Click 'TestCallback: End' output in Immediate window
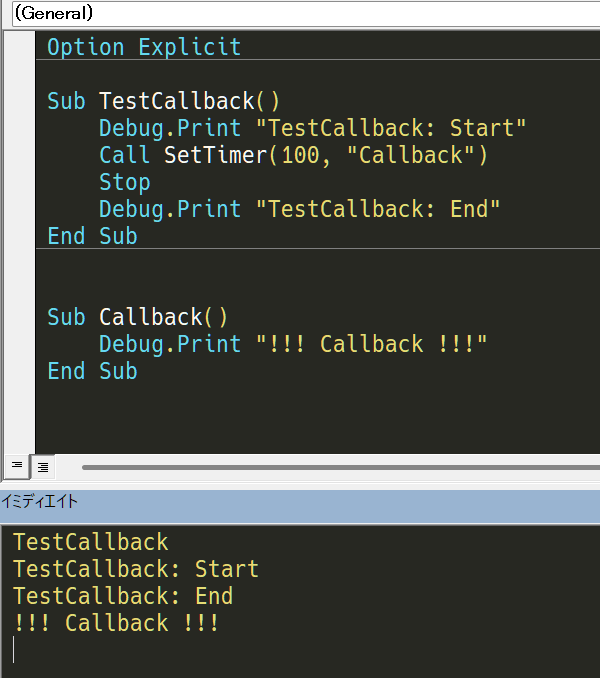The height and width of the screenshot is (678, 600). (x=123, y=596)
